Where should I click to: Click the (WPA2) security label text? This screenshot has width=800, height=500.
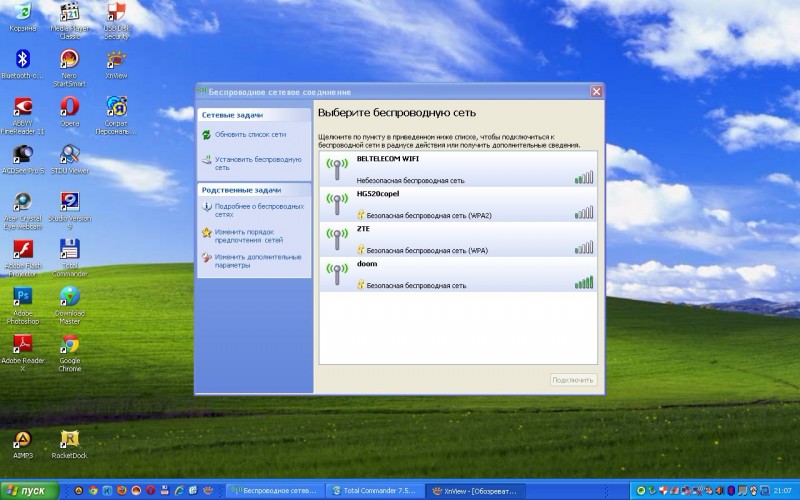[479, 215]
